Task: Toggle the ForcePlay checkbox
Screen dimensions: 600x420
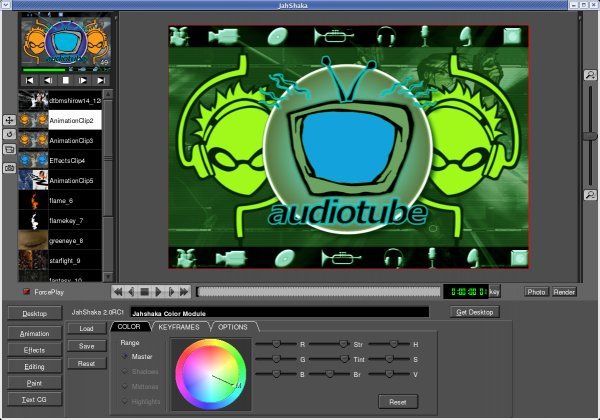Action: pyautogui.click(x=26, y=292)
